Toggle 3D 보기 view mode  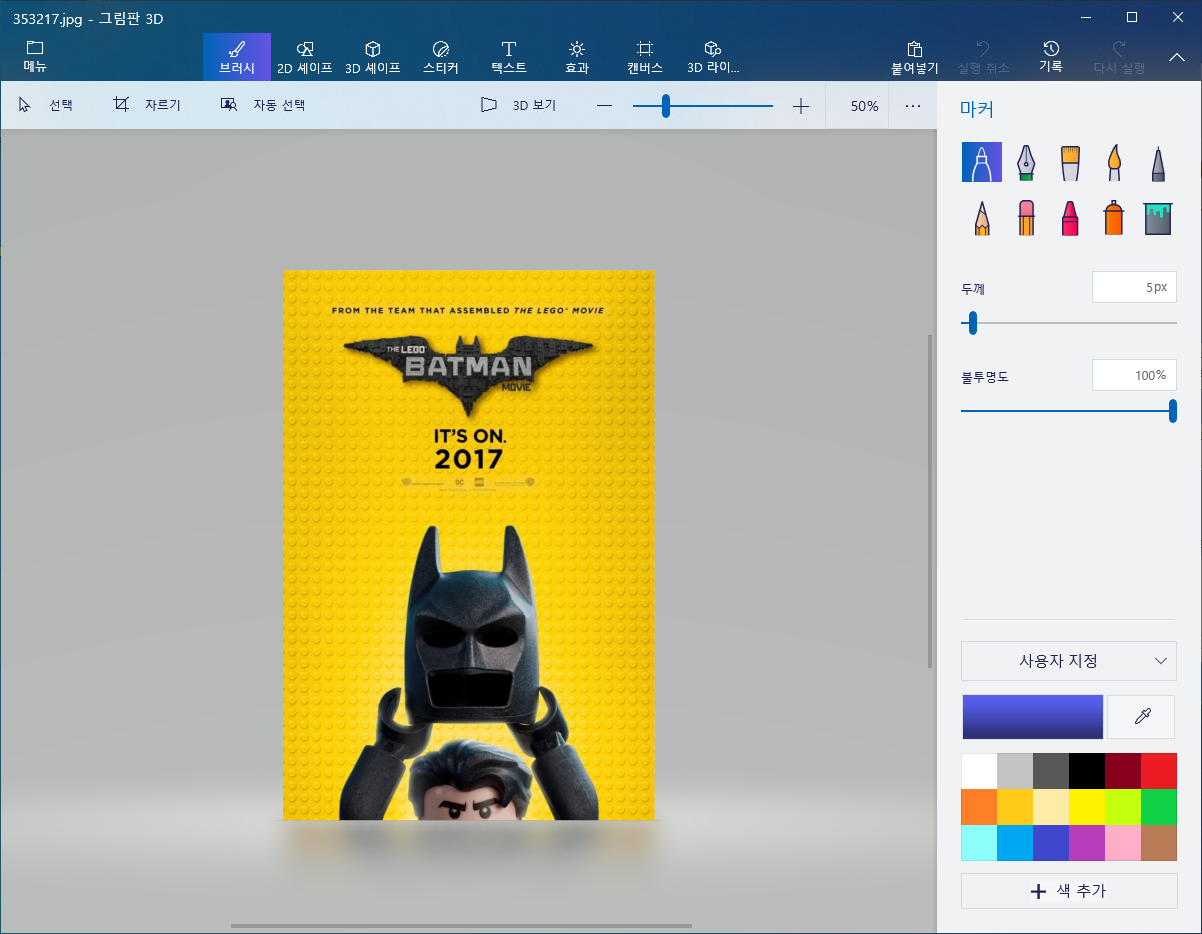coord(518,105)
